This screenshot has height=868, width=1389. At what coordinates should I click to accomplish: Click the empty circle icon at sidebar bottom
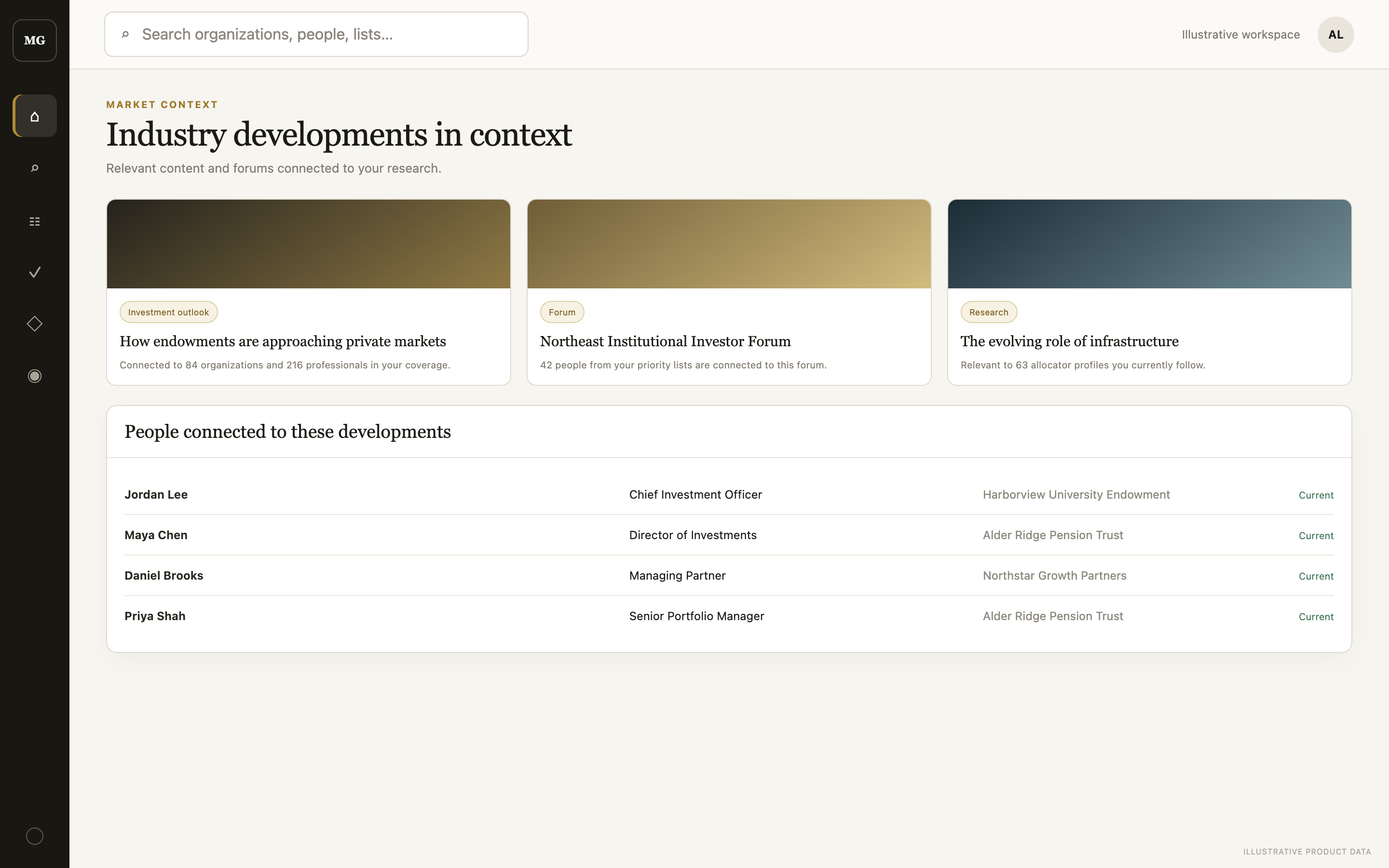34,836
